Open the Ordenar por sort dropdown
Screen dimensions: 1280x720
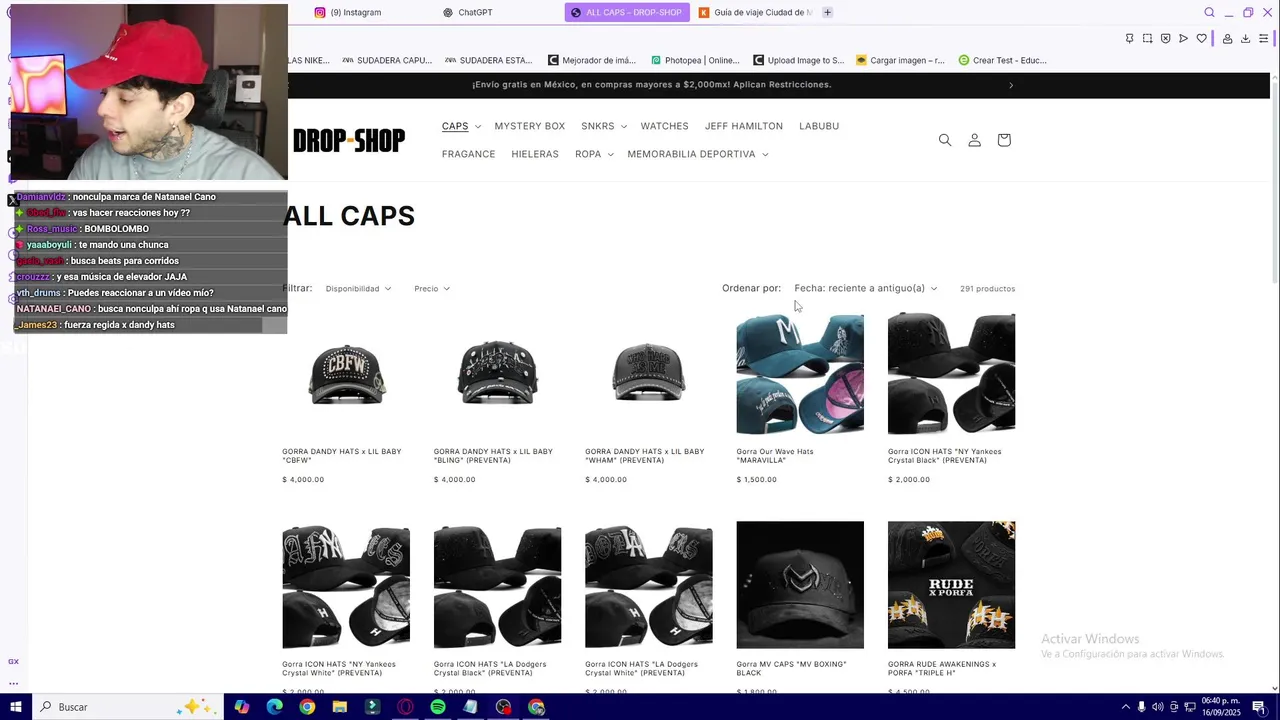(x=866, y=288)
